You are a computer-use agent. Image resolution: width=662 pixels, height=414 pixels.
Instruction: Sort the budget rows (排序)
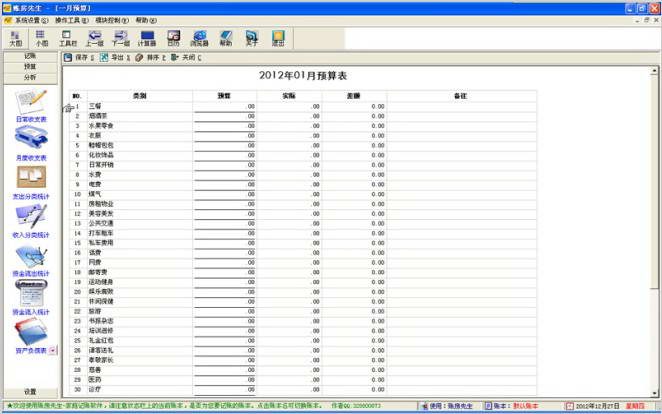tap(150, 57)
